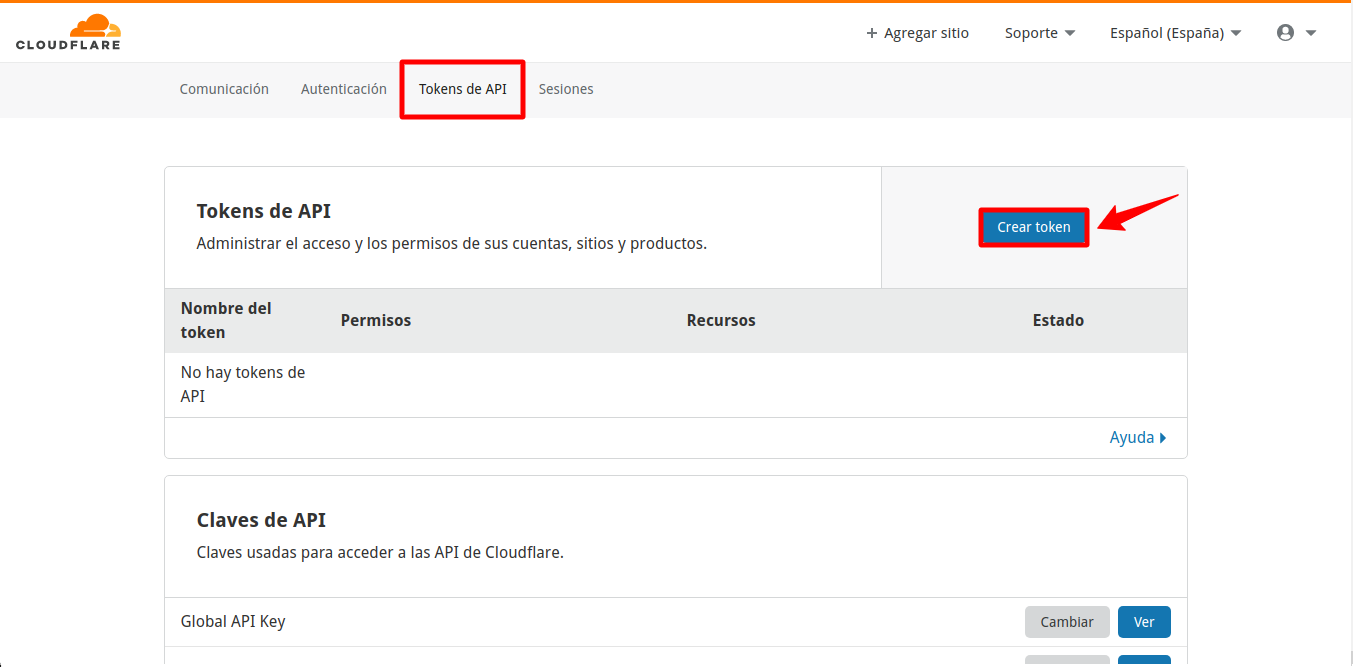Click the Recursos column header
Viewport: 1353px width, 667px height.
point(721,320)
